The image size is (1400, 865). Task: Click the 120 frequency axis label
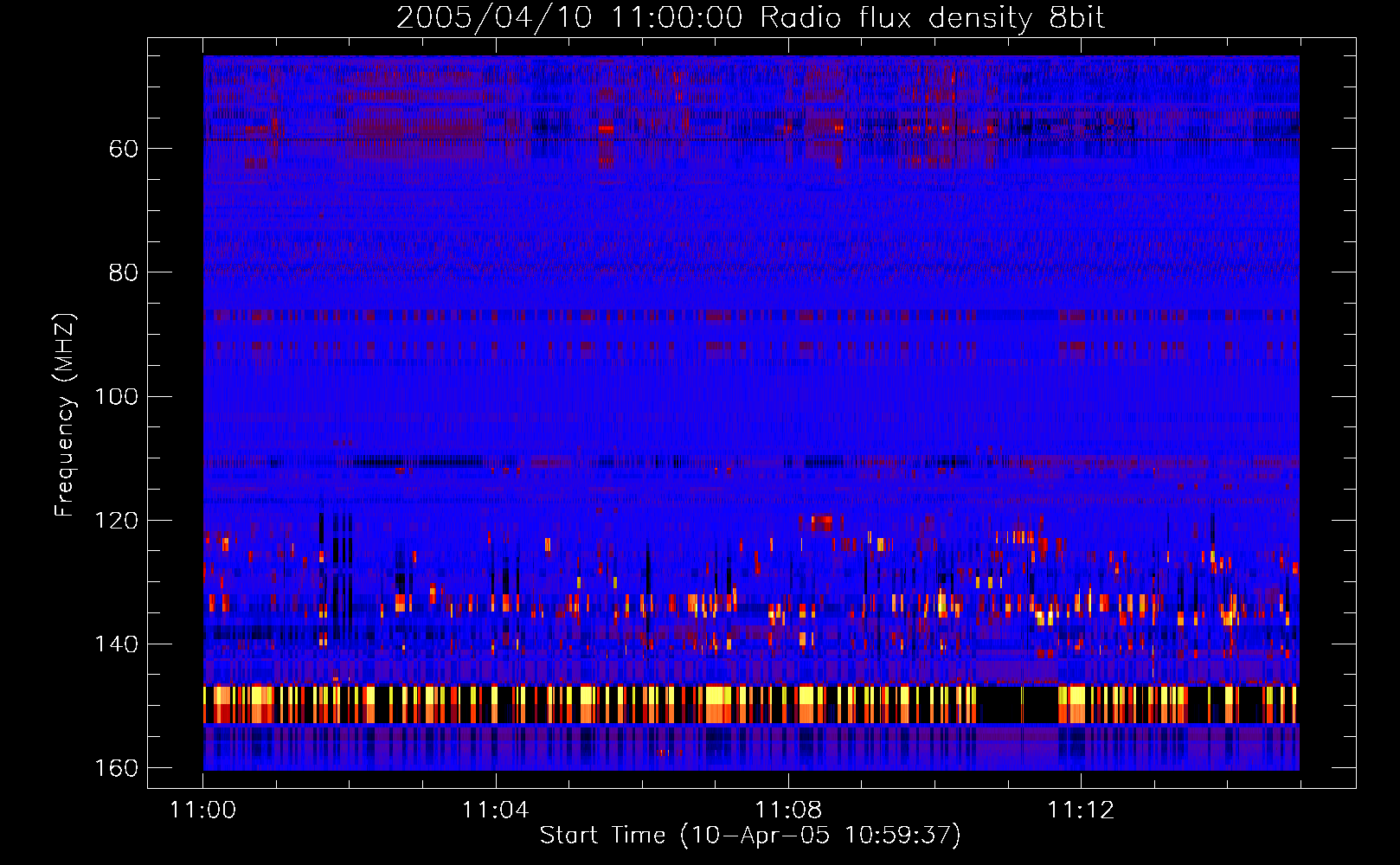[x=116, y=521]
